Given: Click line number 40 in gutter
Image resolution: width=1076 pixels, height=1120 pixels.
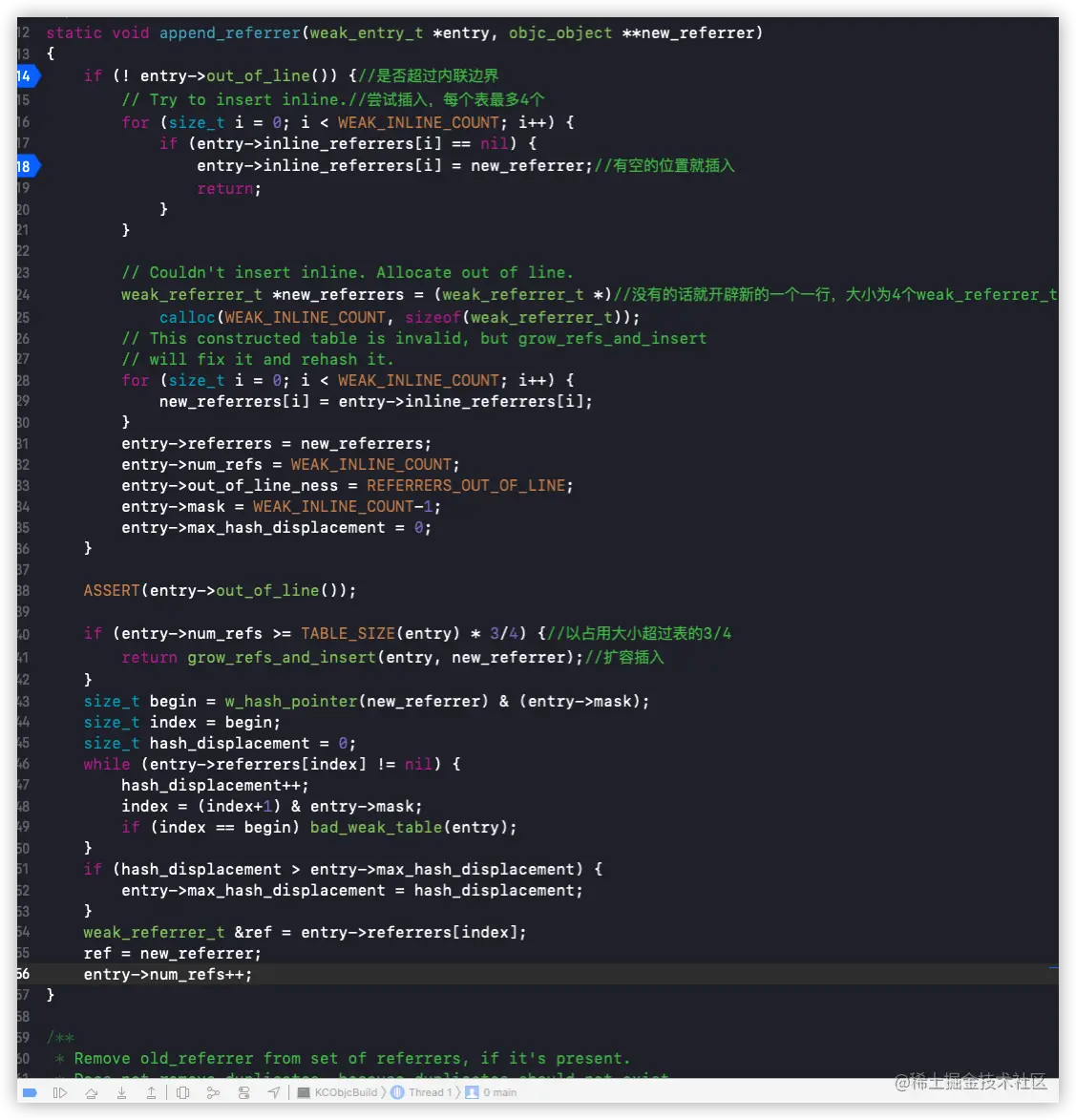Looking at the screenshot, I should coord(24,634).
